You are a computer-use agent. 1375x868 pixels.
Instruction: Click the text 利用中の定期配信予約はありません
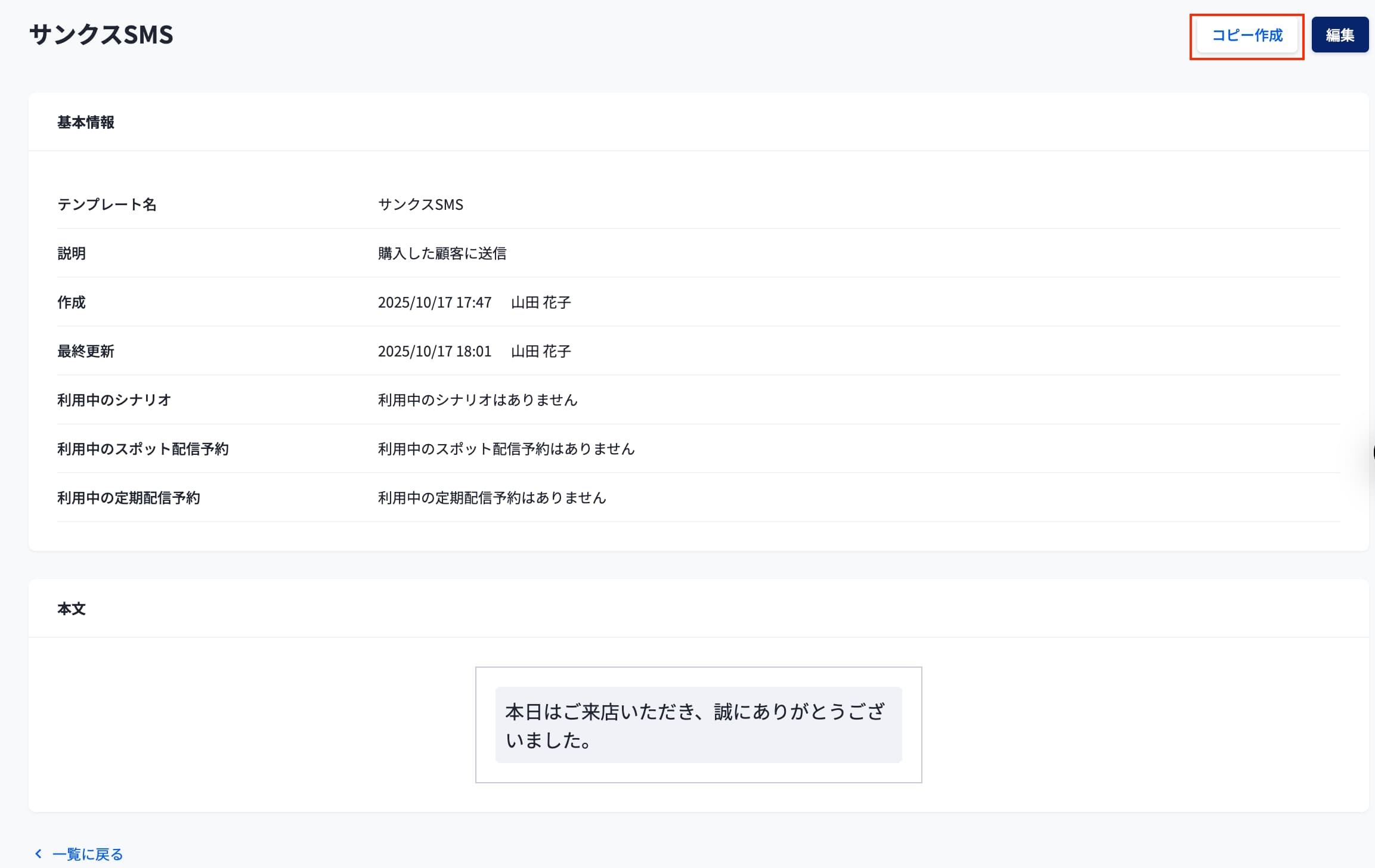coord(492,498)
